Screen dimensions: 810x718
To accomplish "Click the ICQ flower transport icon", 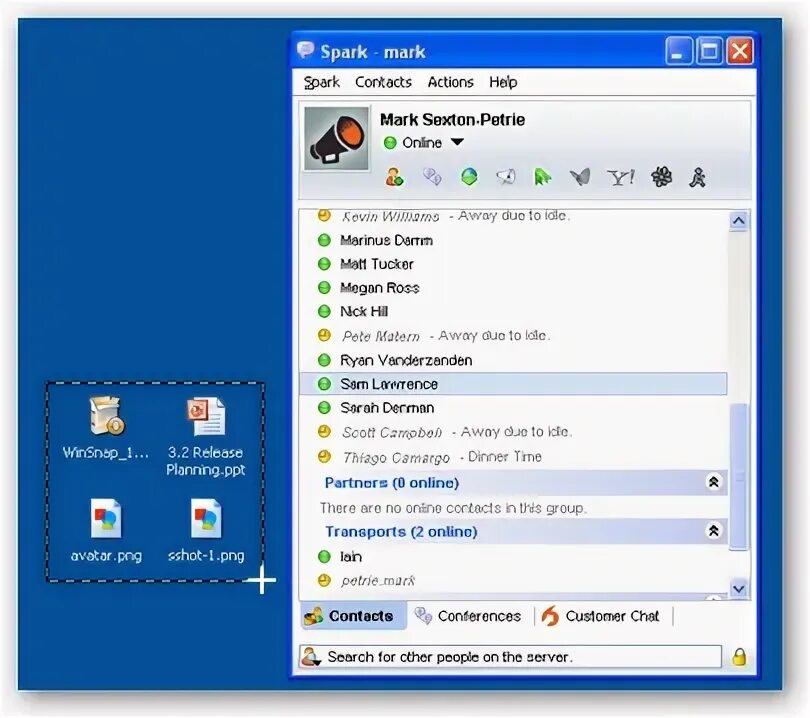I will pos(661,177).
